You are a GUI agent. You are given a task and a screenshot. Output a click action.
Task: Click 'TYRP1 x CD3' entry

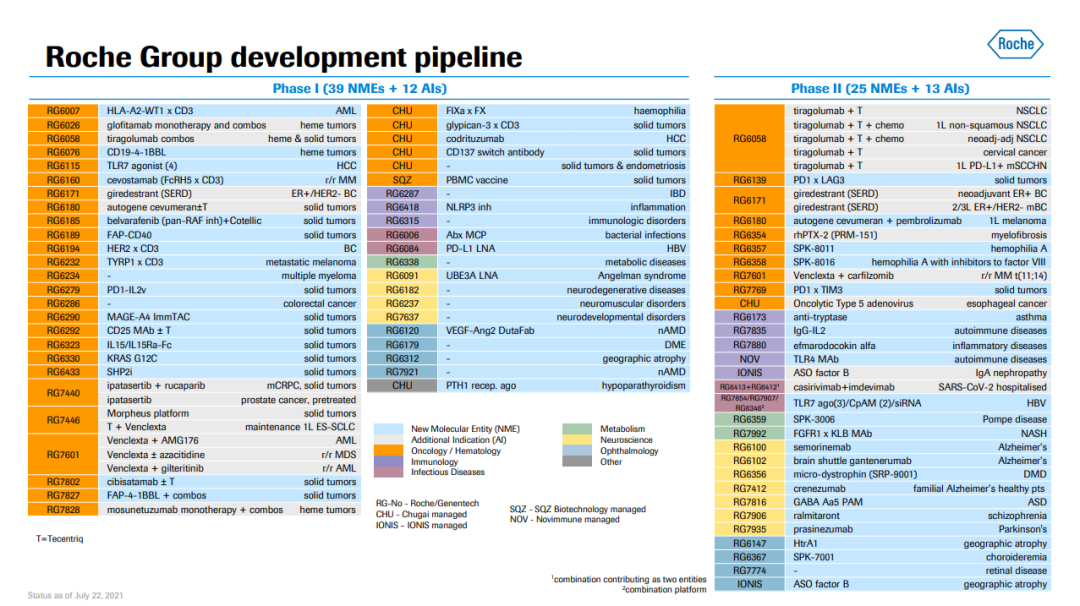click(135, 262)
